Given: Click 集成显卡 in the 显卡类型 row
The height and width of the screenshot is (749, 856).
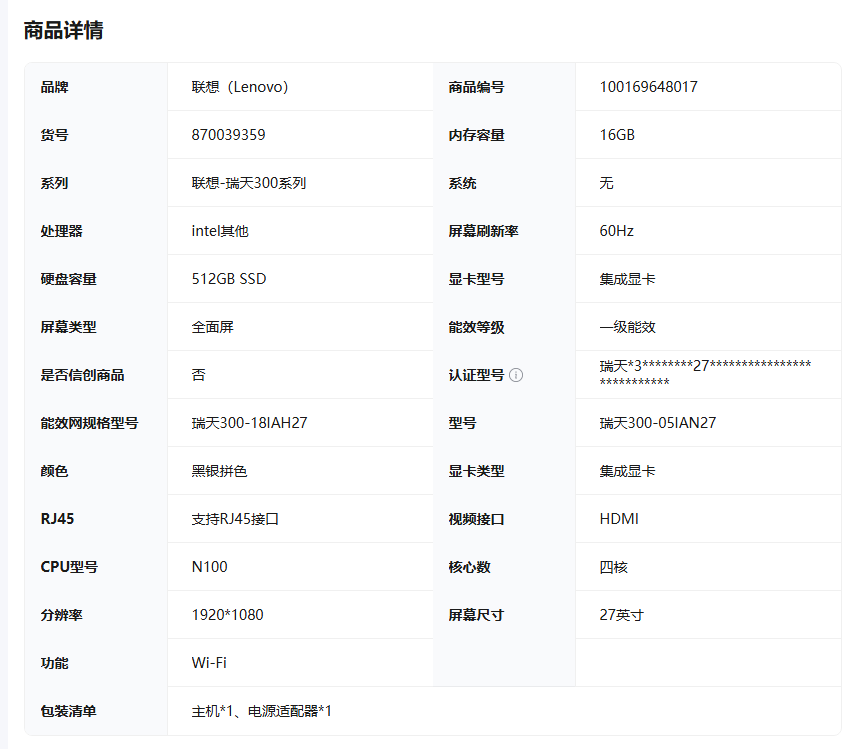Looking at the screenshot, I should [x=627, y=472].
